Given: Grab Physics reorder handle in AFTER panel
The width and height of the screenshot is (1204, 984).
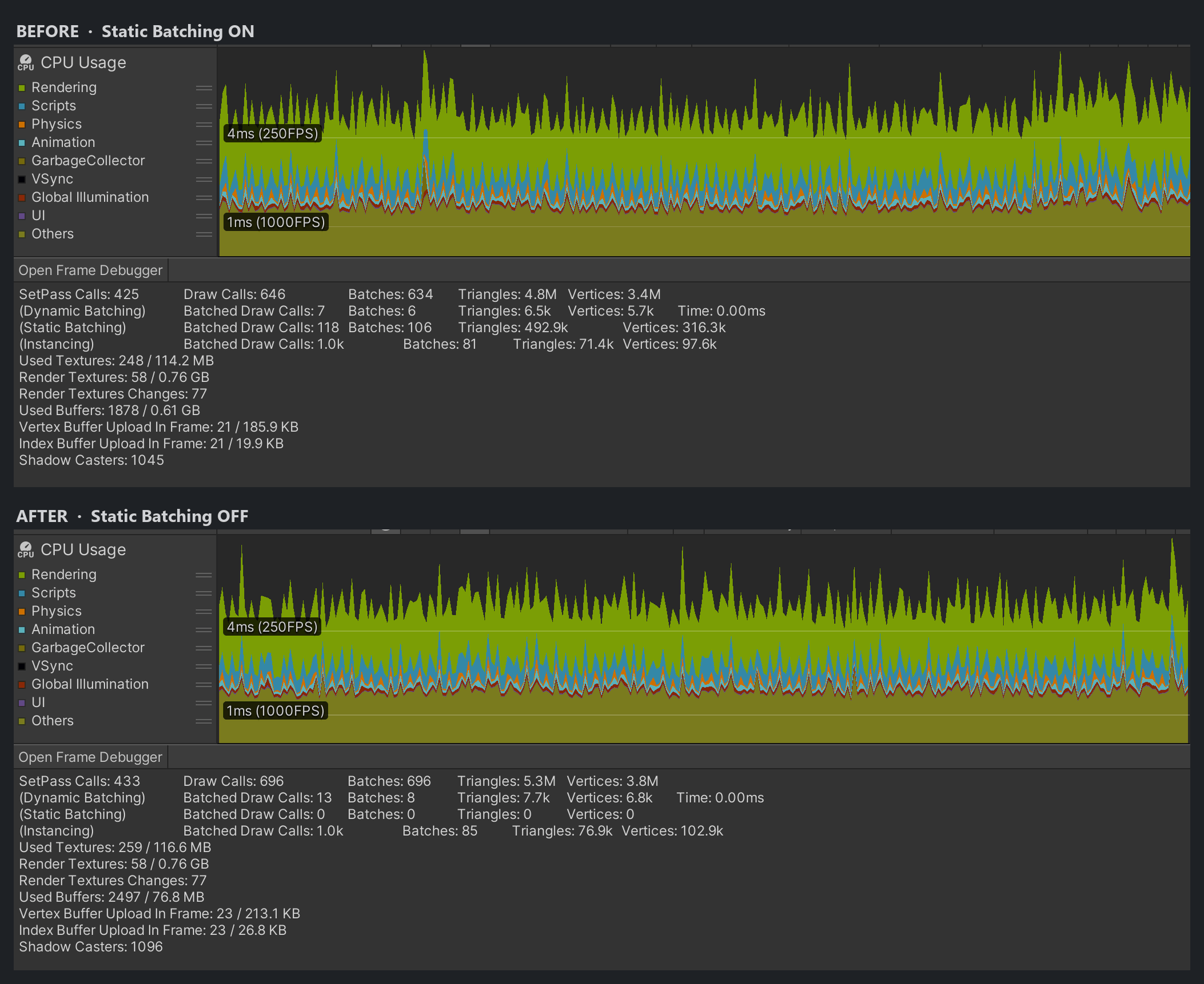Looking at the screenshot, I should (x=204, y=612).
